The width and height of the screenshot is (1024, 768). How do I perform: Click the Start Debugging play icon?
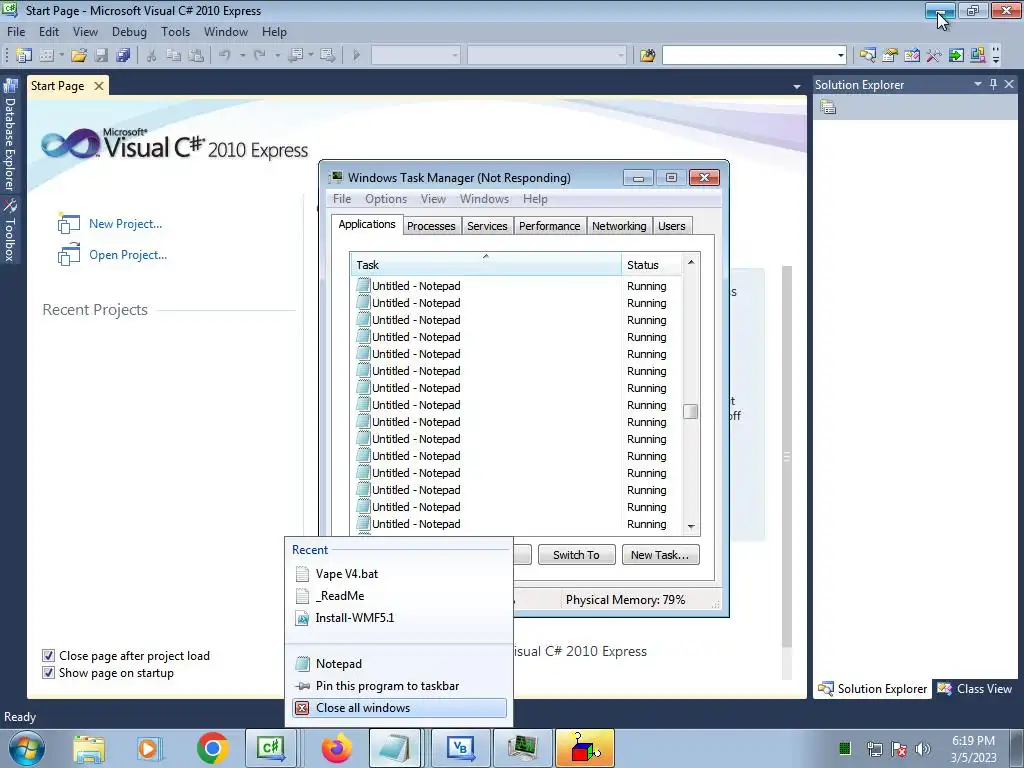point(357,56)
